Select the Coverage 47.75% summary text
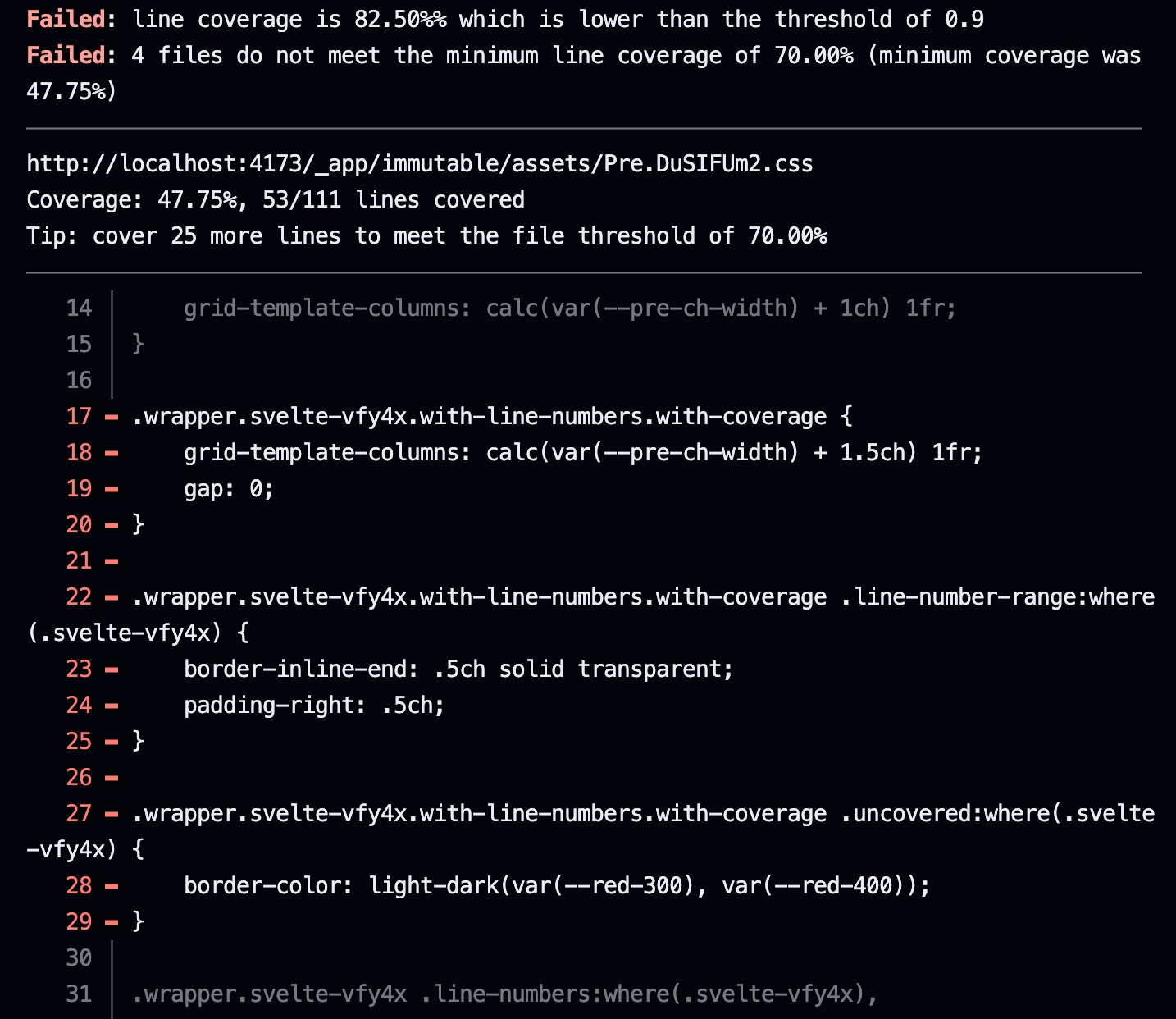The width and height of the screenshot is (1176, 1019). [x=275, y=199]
